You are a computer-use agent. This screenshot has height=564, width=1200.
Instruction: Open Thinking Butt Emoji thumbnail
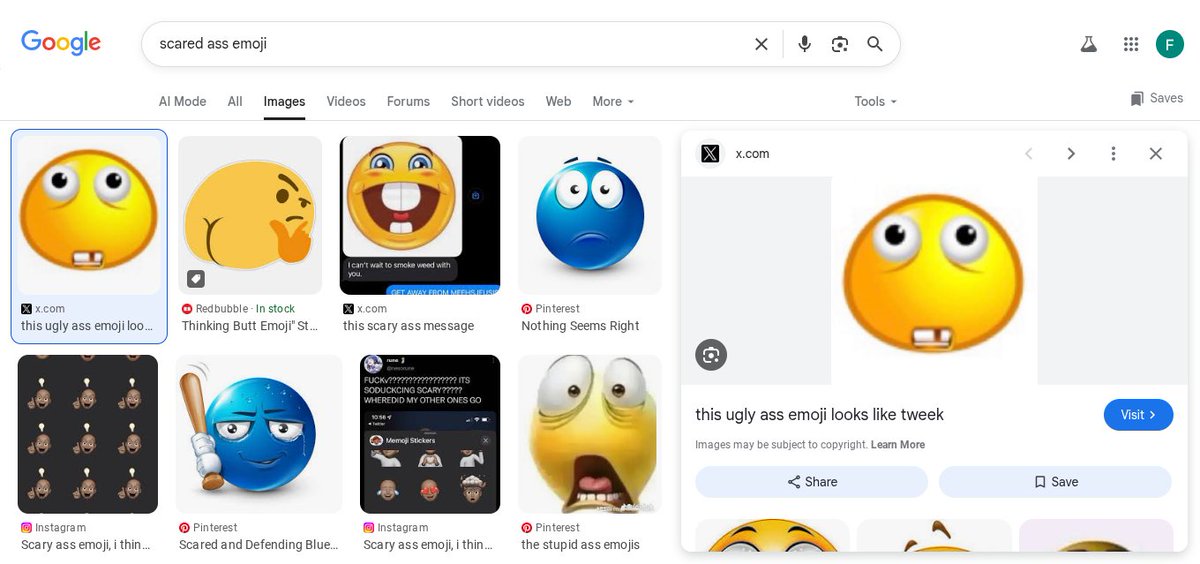(x=250, y=215)
